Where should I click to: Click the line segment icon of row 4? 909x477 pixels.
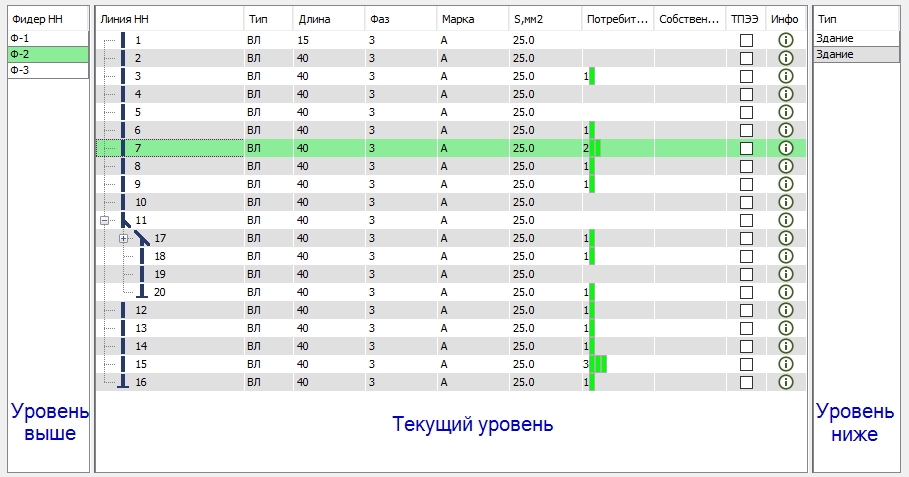pos(123,94)
